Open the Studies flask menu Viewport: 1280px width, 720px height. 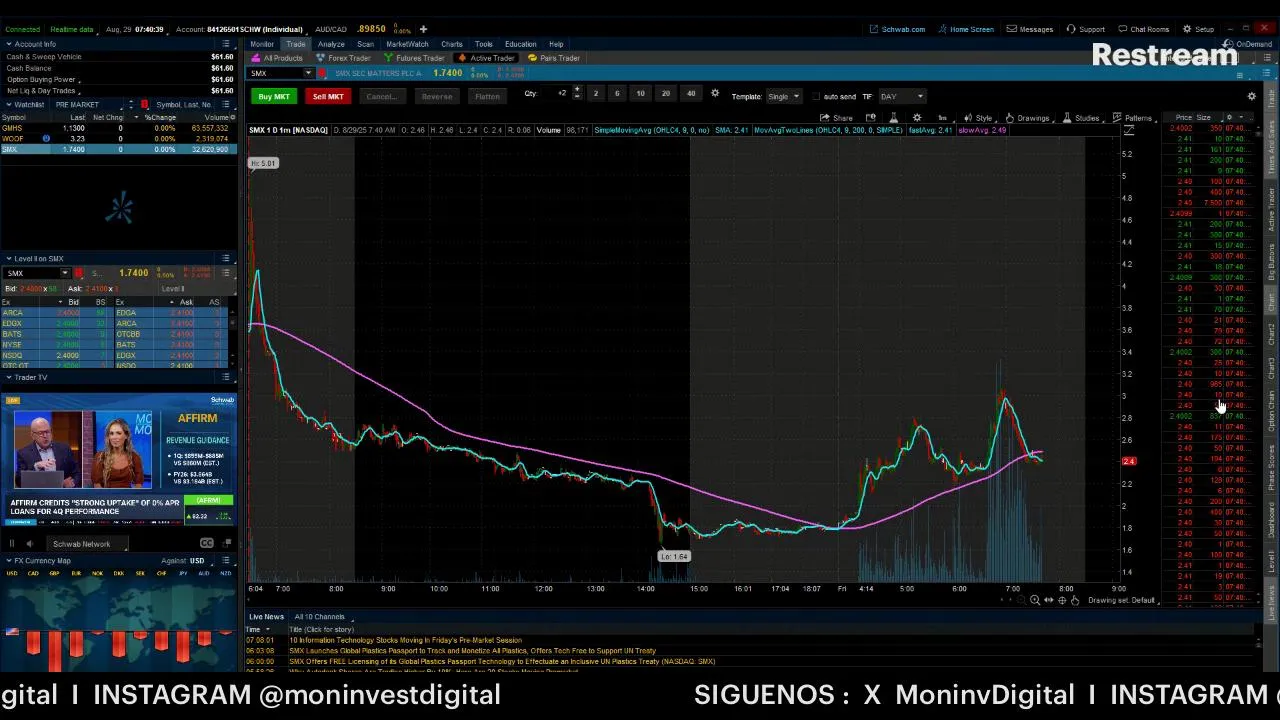(x=1080, y=118)
